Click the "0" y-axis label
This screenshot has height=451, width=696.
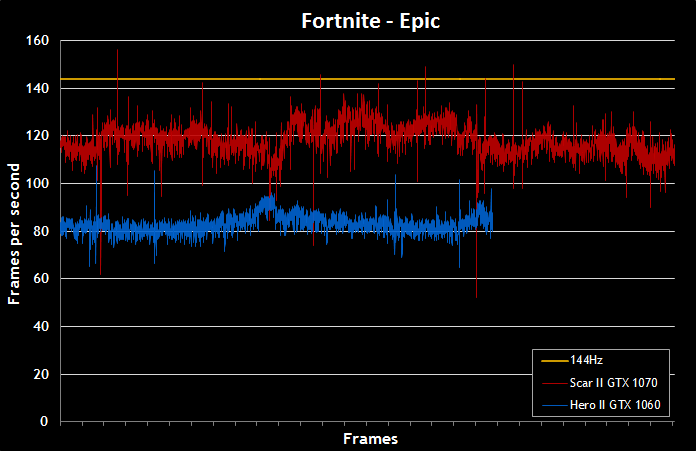(44, 421)
